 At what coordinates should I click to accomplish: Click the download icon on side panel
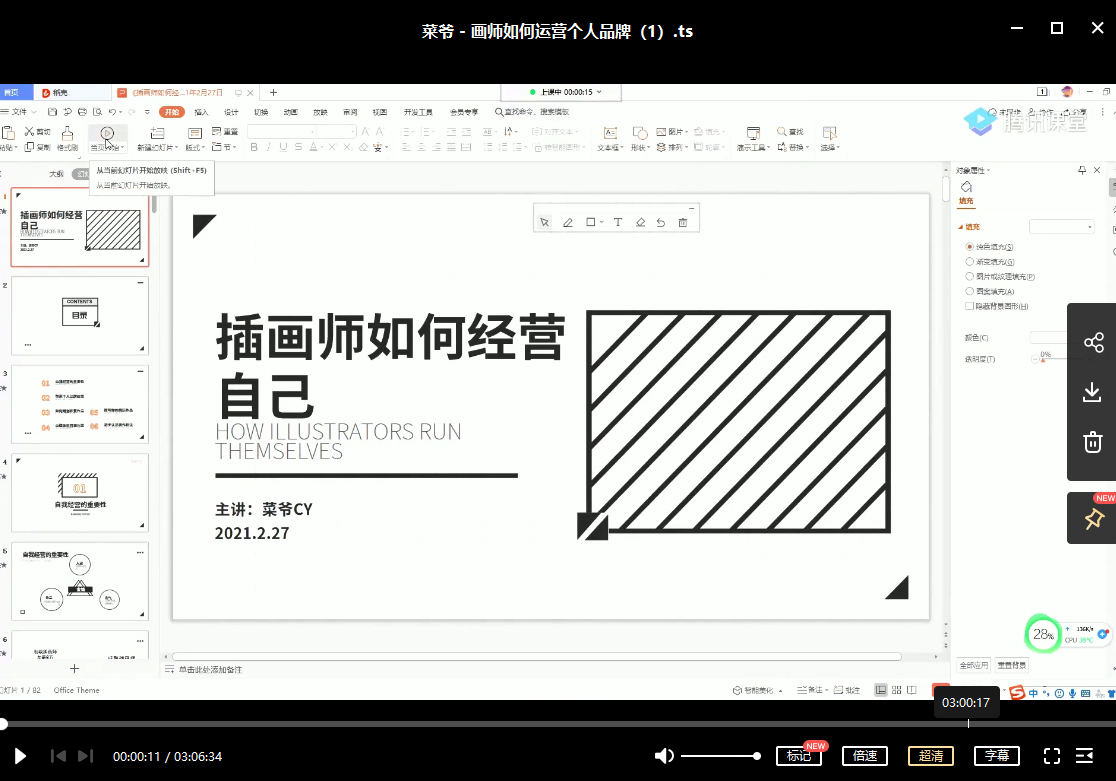(x=1093, y=392)
